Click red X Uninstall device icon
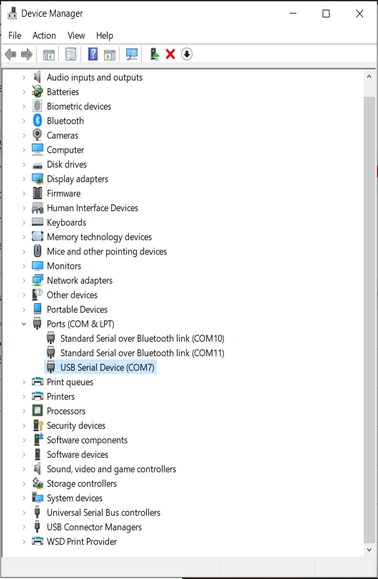The image size is (378, 579). (170, 54)
